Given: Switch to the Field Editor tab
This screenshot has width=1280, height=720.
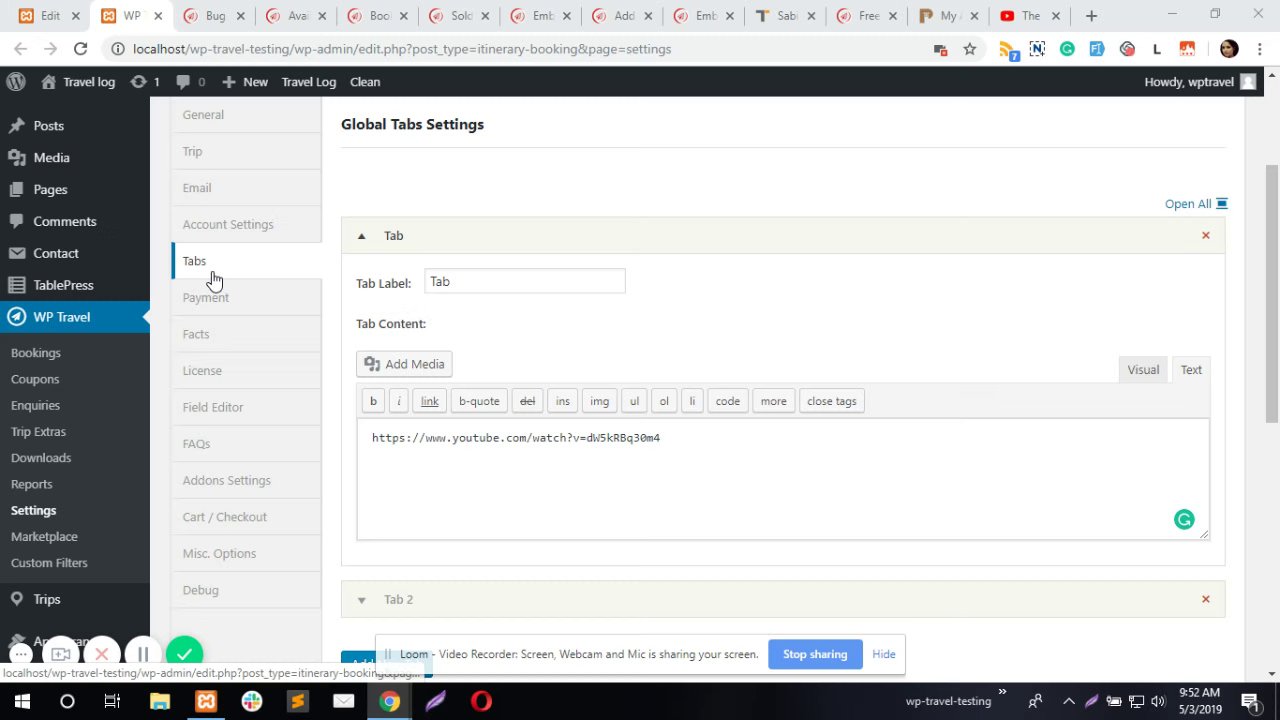Looking at the screenshot, I should (247, 407).
